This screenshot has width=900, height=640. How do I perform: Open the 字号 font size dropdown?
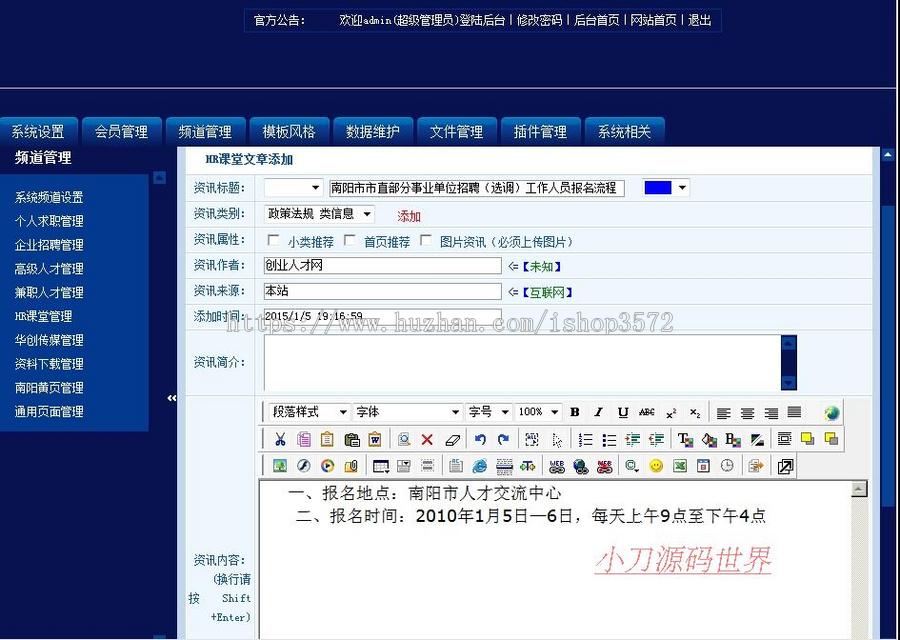488,411
